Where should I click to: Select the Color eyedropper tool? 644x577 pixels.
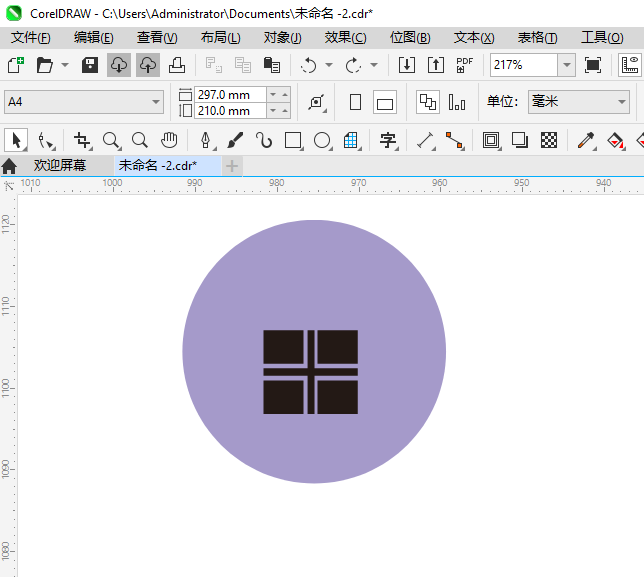[586, 140]
